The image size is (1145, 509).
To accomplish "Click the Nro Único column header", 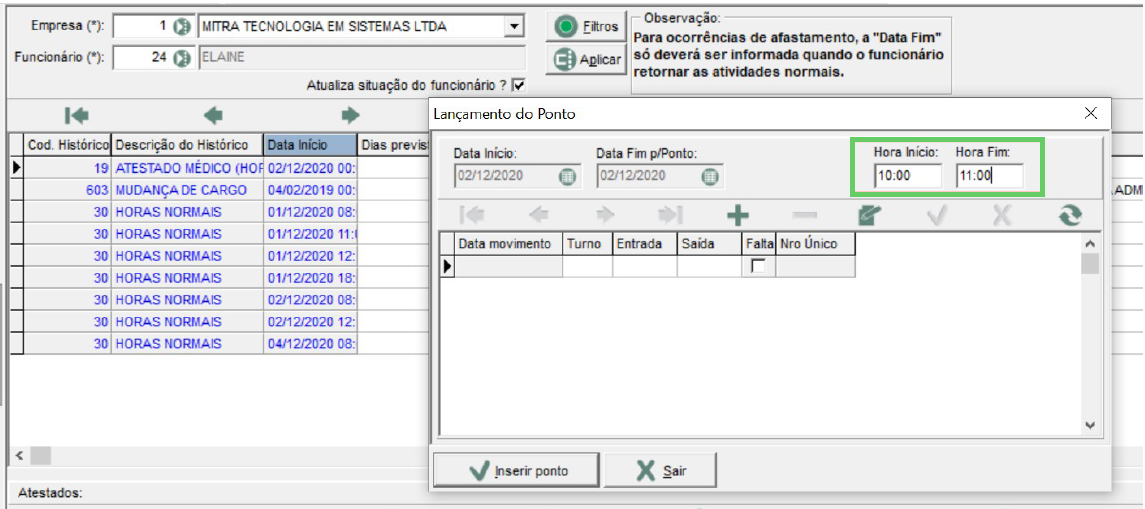I will point(815,244).
